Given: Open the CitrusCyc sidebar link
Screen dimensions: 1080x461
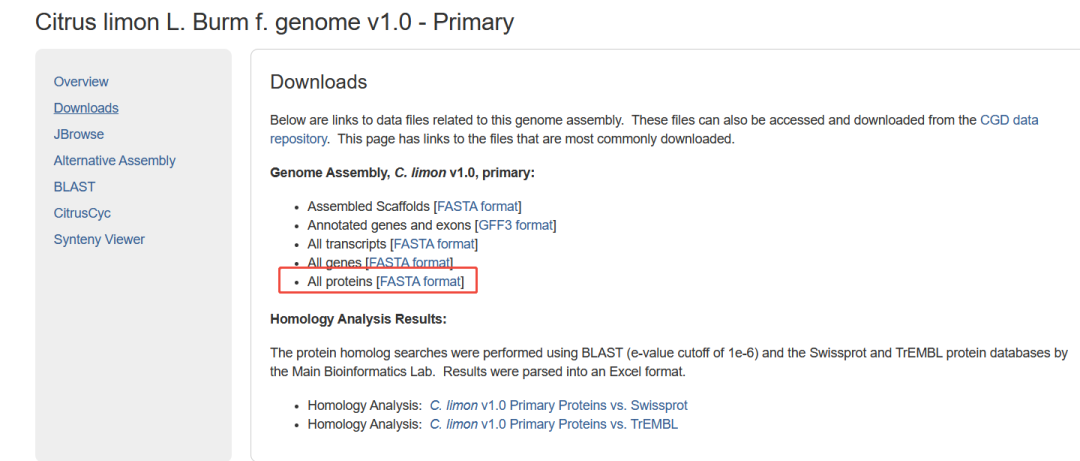Looking at the screenshot, I should click(82, 213).
